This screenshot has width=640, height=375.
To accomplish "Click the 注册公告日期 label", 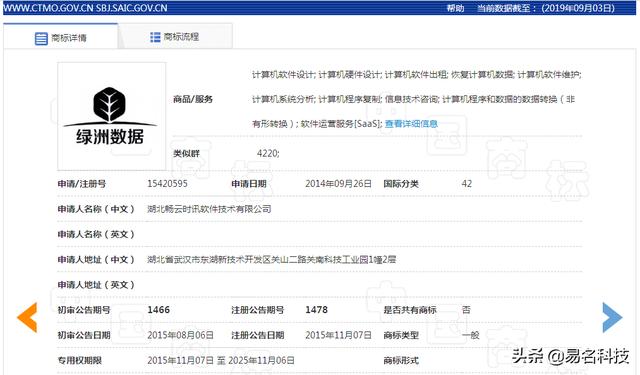I will (258, 335).
